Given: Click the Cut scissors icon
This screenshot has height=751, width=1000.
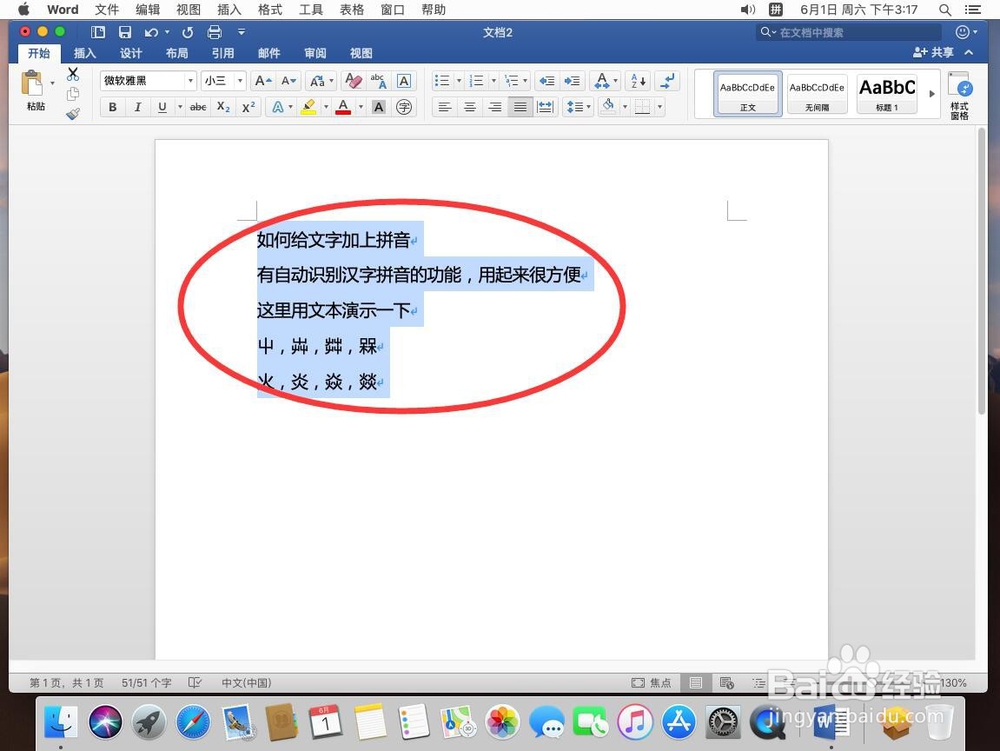Looking at the screenshot, I should [73, 74].
